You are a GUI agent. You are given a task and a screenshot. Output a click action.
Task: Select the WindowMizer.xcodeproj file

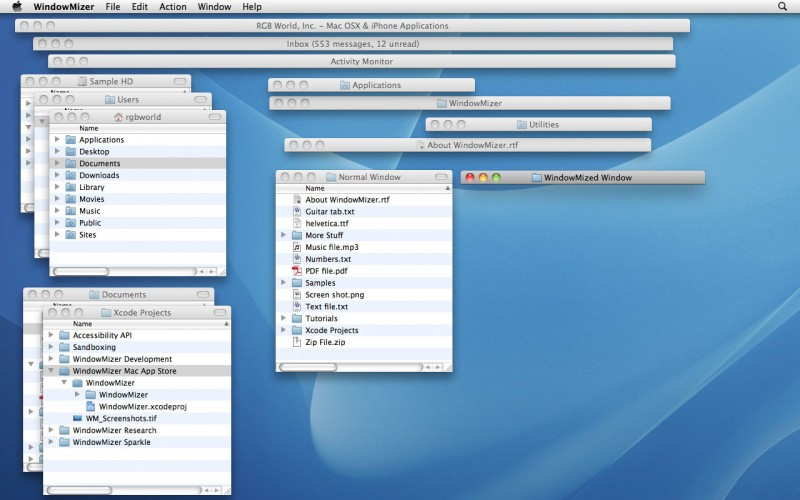142,407
